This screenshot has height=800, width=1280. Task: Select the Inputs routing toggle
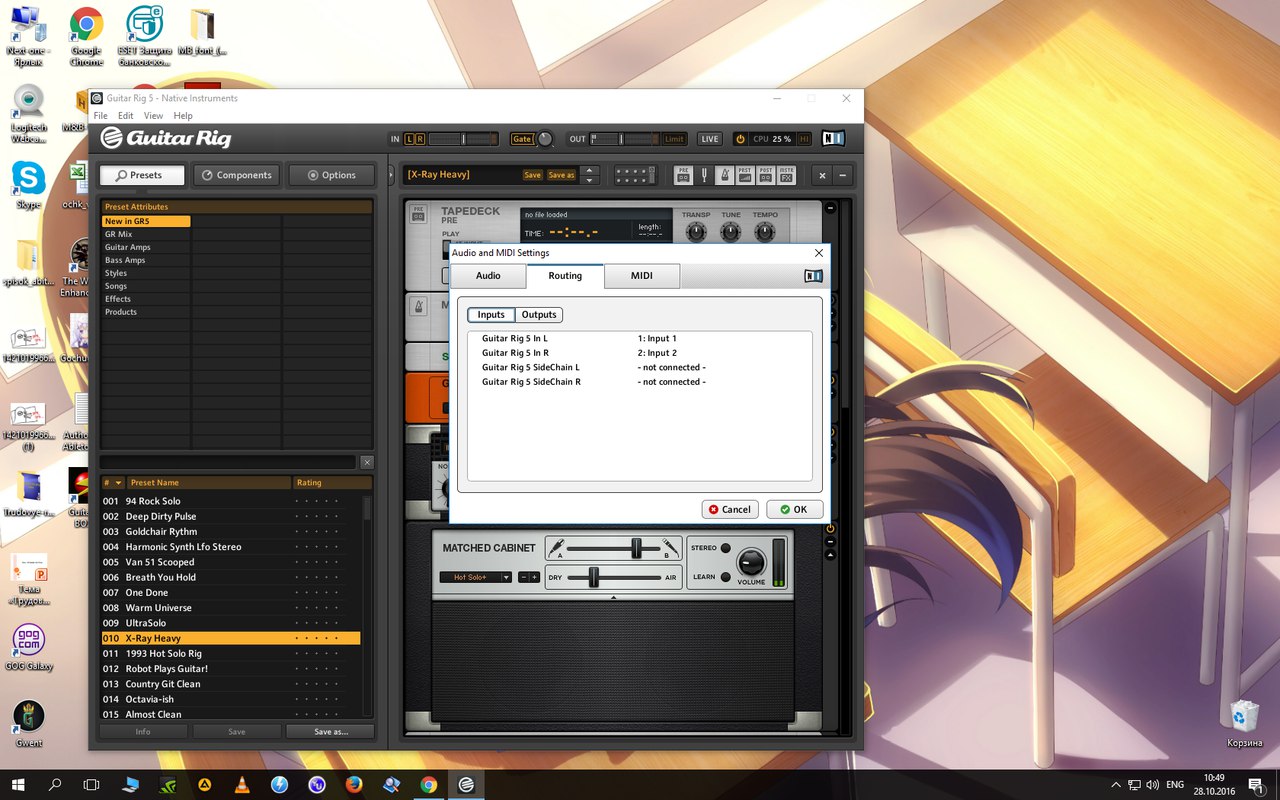(x=491, y=315)
